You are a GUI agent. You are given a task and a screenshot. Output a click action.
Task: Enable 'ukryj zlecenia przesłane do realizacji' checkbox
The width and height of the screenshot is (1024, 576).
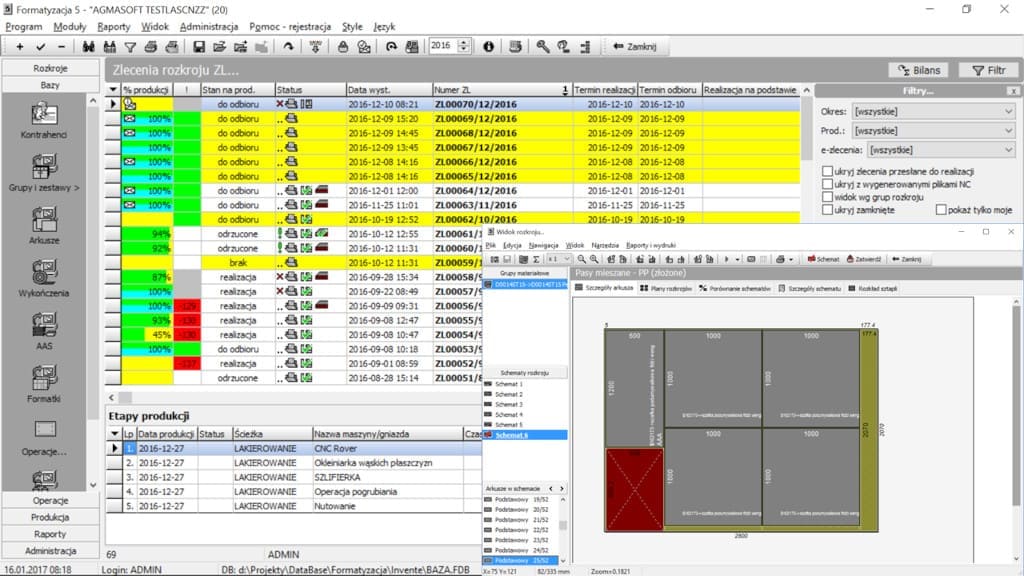(827, 172)
